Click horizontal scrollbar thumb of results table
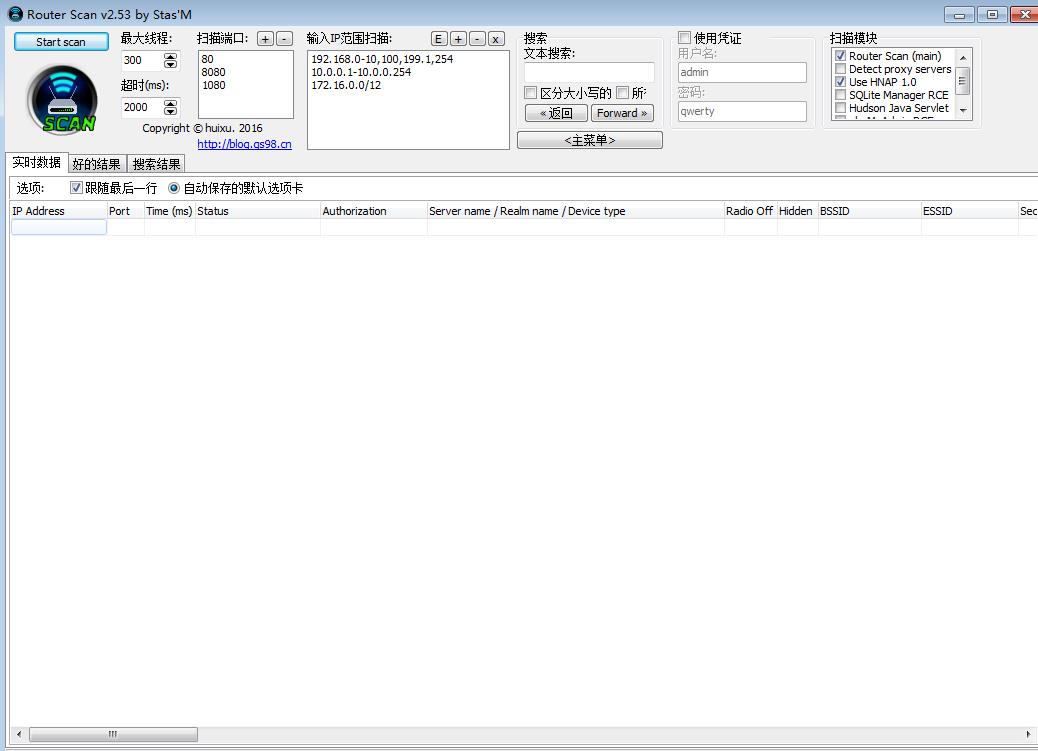 pyautogui.click(x=113, y=734)
